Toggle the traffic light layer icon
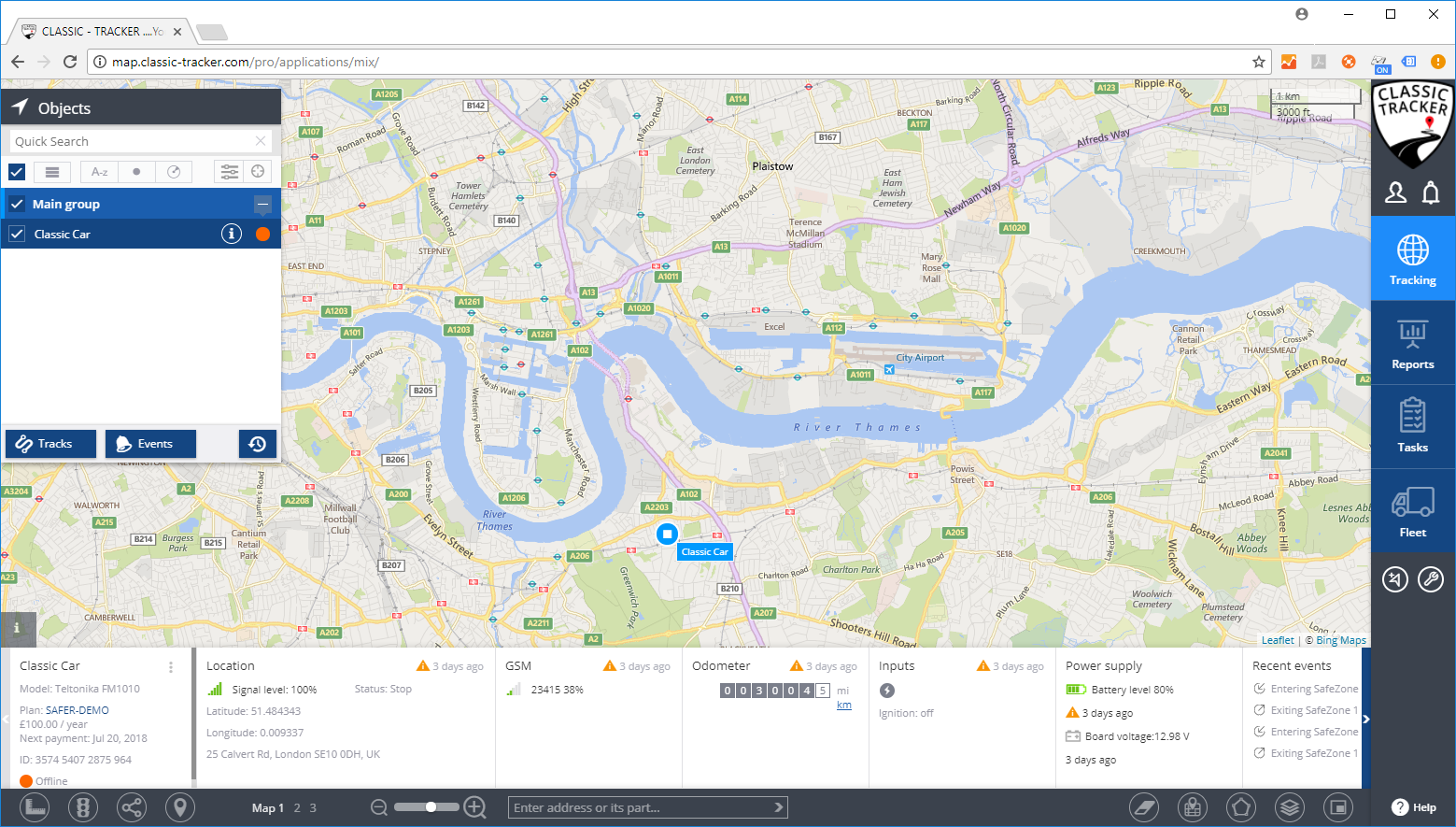 [83, 807]
